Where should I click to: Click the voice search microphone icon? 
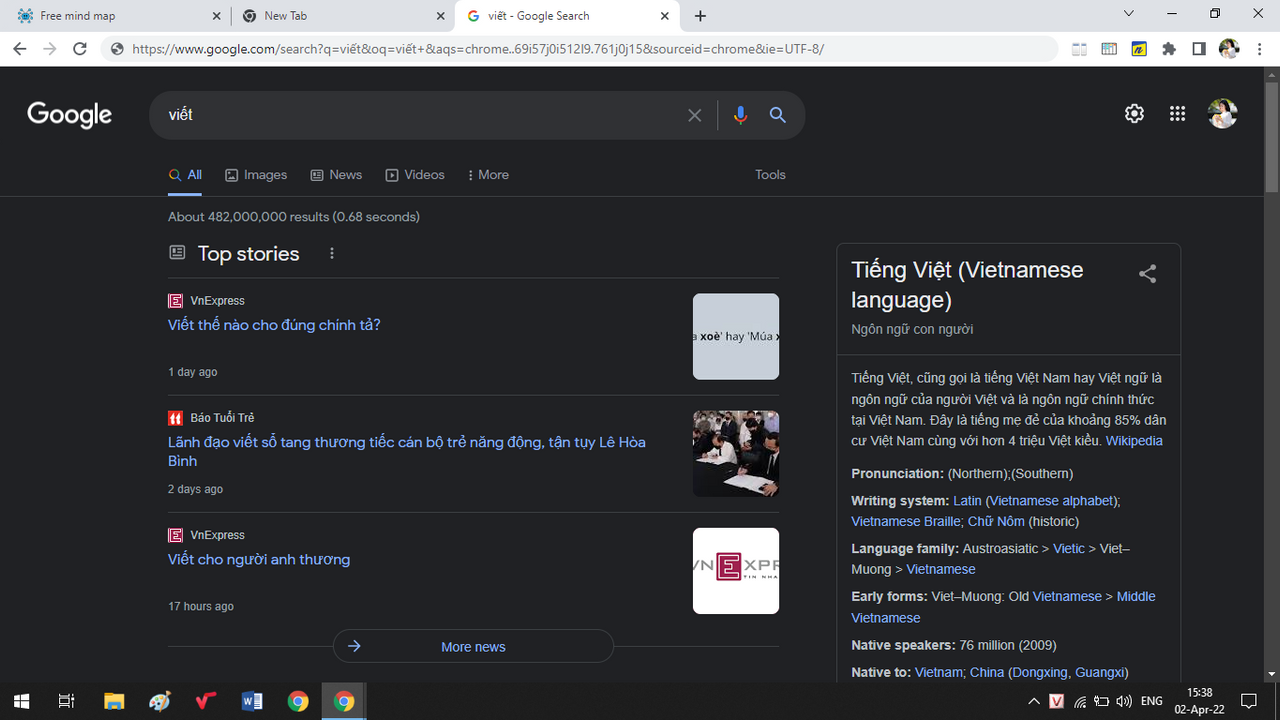[x=740, y=115]
